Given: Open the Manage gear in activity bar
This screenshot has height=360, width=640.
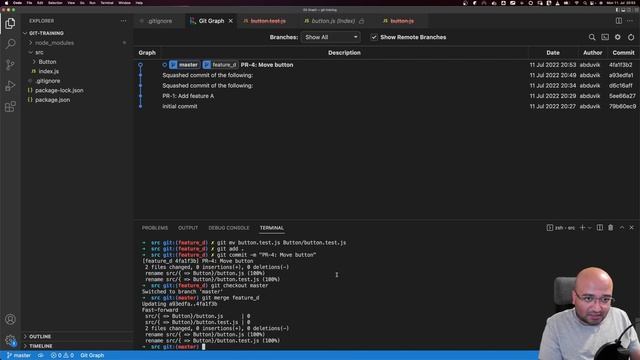Looking at the screenshot, I should coord(10,340).
